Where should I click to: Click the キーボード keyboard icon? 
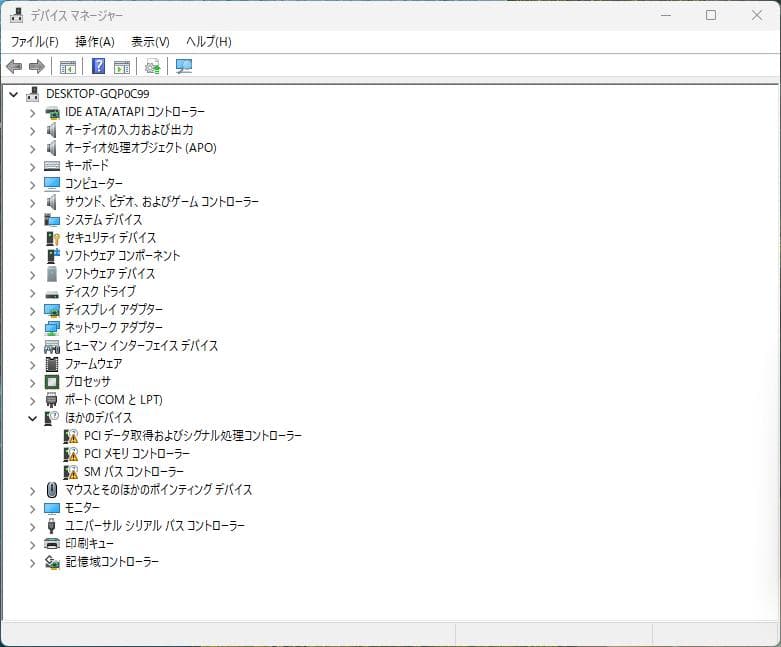click(52, 166)
